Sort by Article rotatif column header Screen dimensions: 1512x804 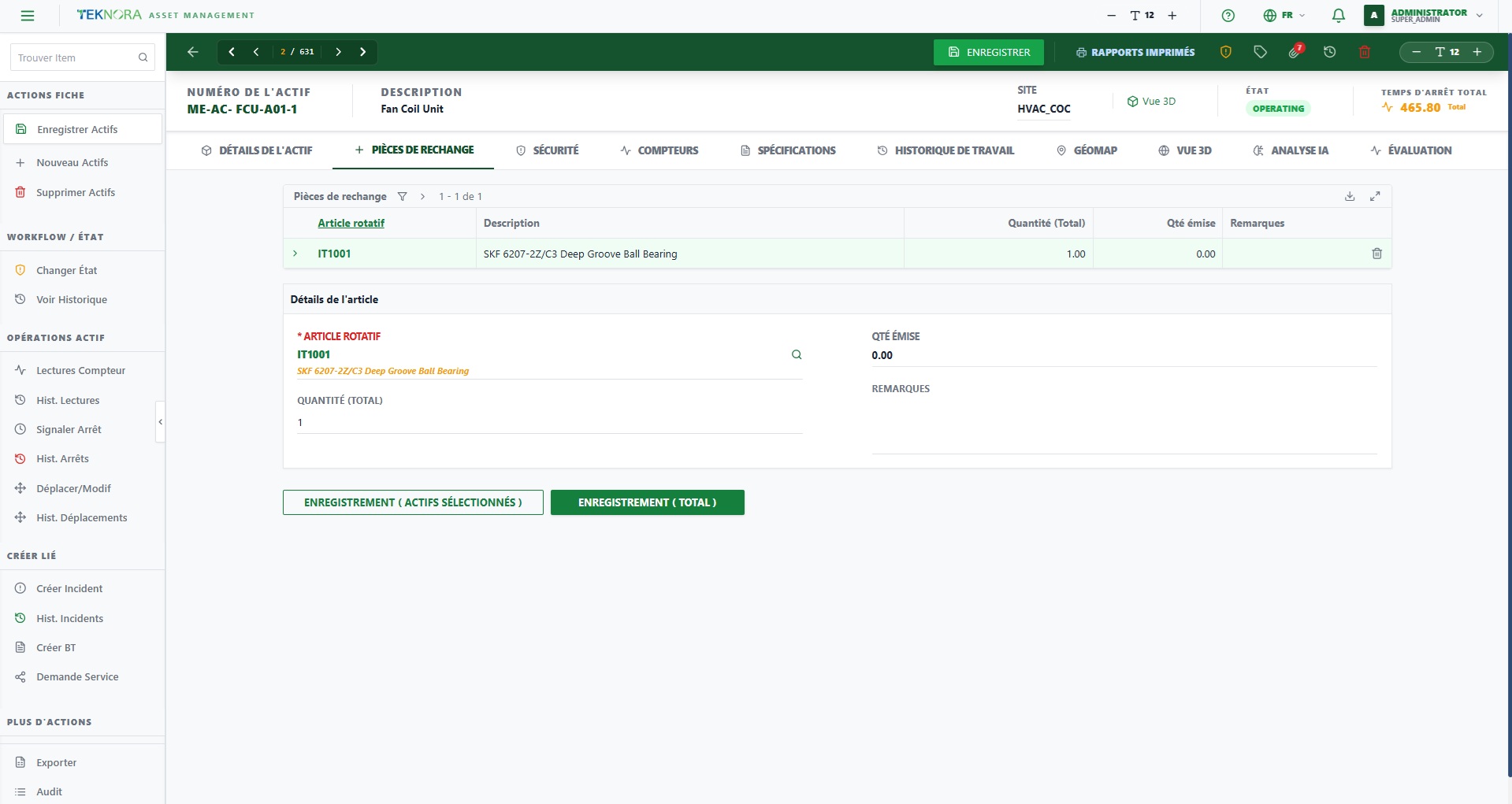coord(351,223)
